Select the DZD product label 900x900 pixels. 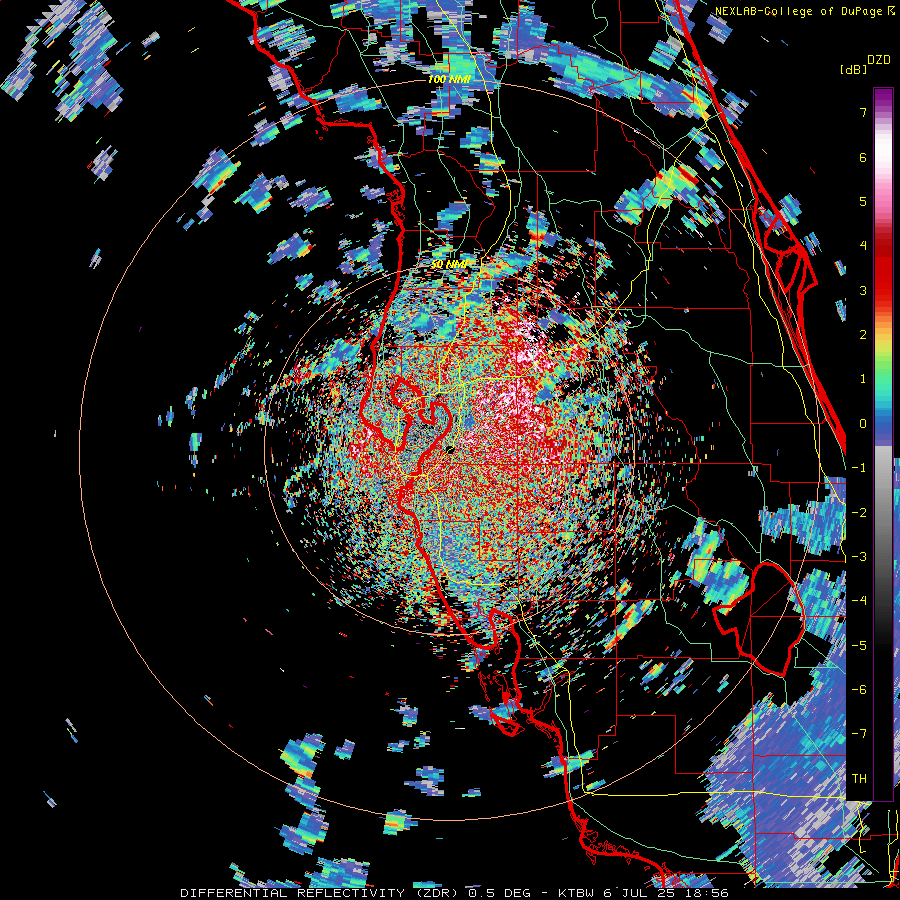point(879,60)
